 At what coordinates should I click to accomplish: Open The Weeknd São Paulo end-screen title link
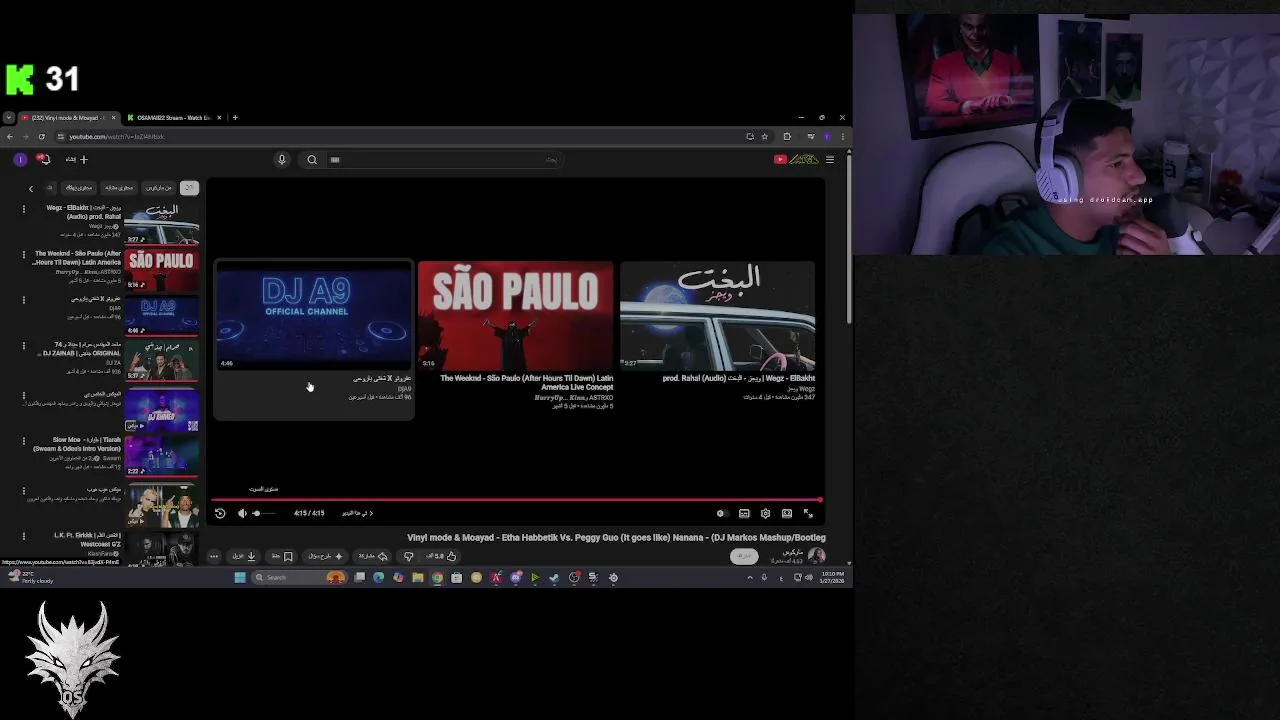tap(527, 382)
